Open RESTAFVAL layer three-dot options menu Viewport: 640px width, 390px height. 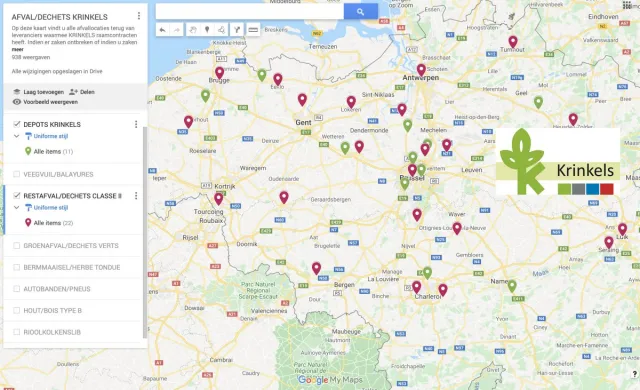(x=136, y=196)
